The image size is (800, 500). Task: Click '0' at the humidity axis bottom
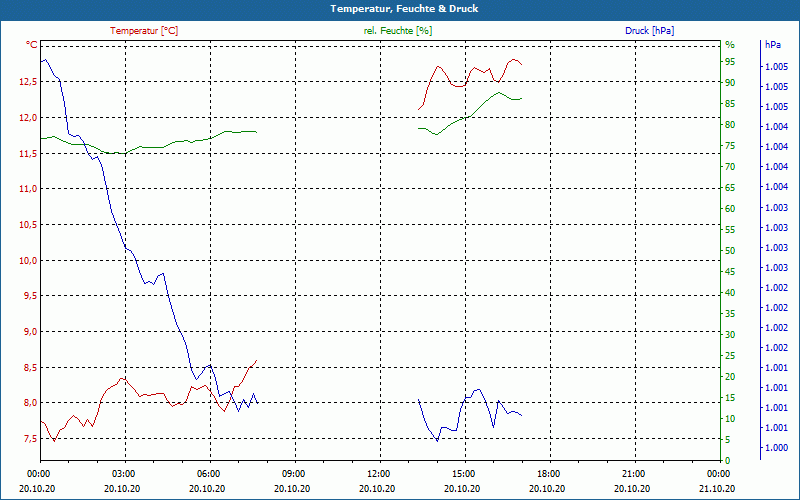tap(728, 461)
